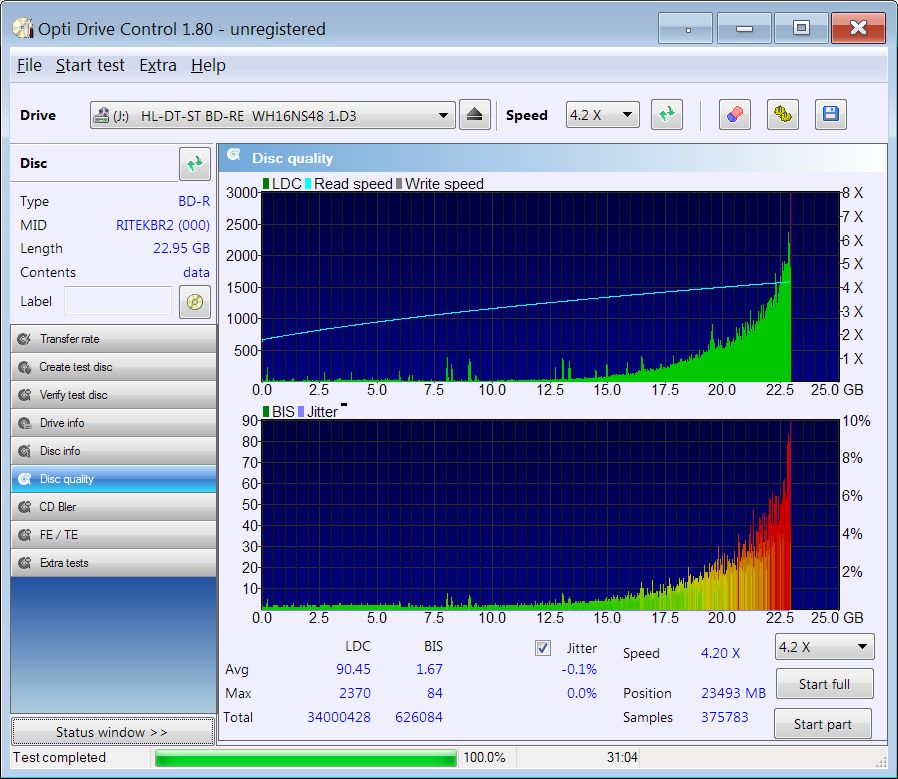Click the BIS green legend swatch
This screenshot has height=779, width=898.
tap(266, 412)
